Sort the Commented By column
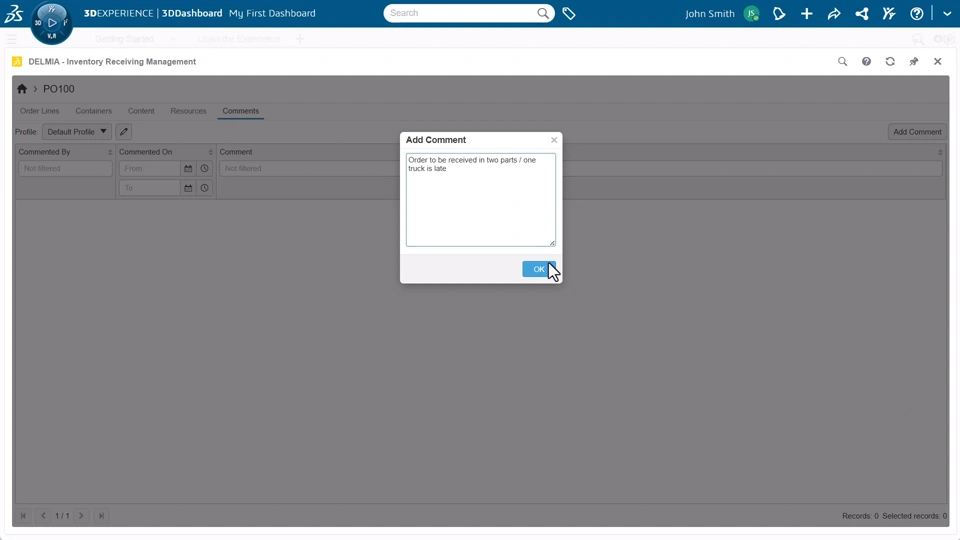This screenshot has width=960, height=540. coord(110,152)
